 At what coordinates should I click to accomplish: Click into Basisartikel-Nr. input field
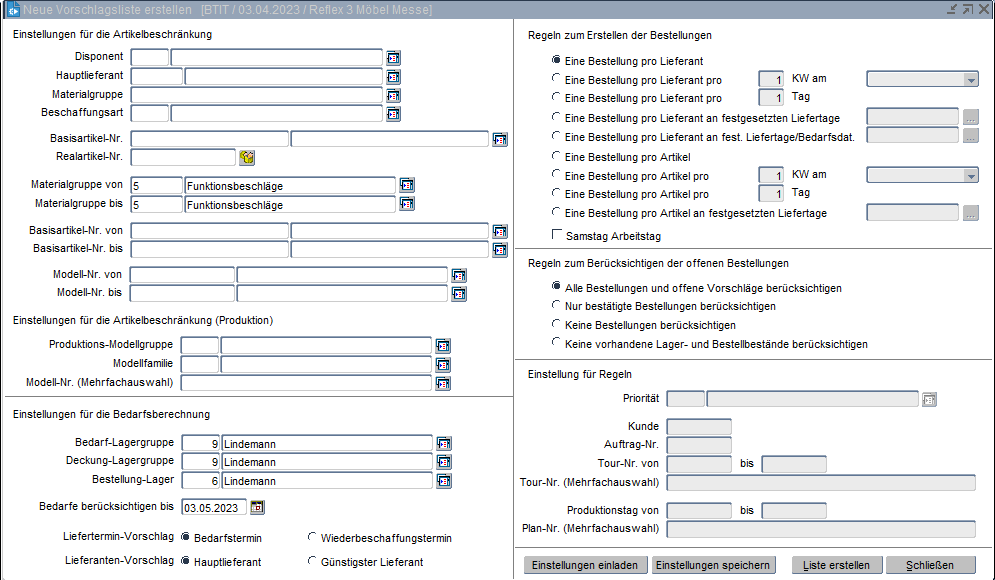point(209,139)
